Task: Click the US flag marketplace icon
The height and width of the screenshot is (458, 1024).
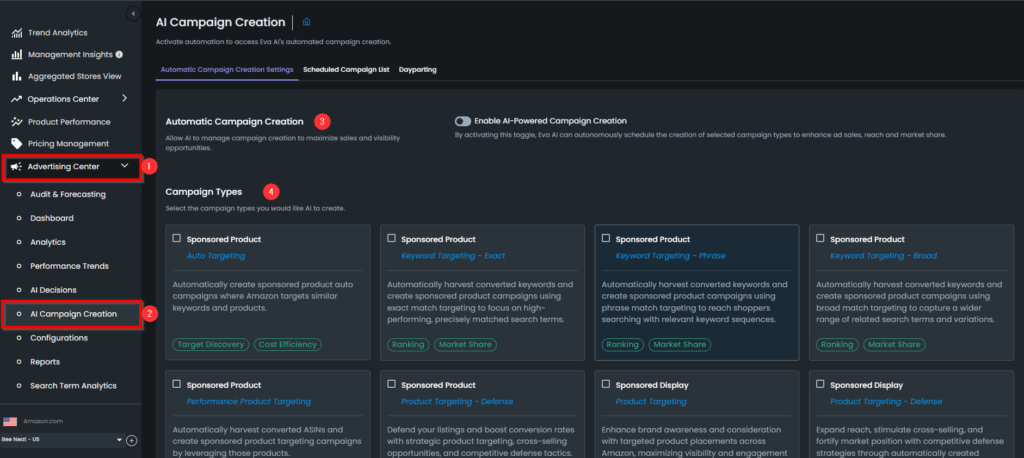Action: click(x=10, y=421)
